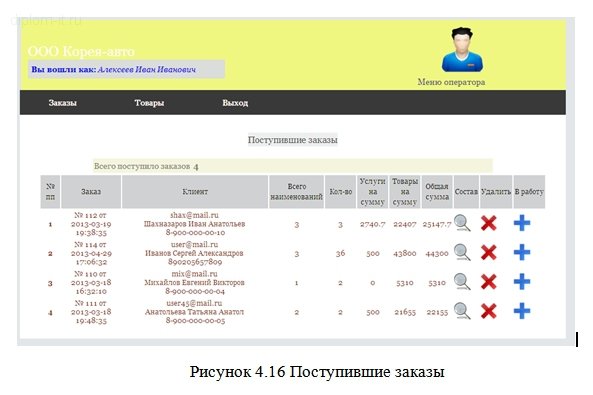Click goods sum value 43800
This screenshot has width=593, height=395.
405,253
